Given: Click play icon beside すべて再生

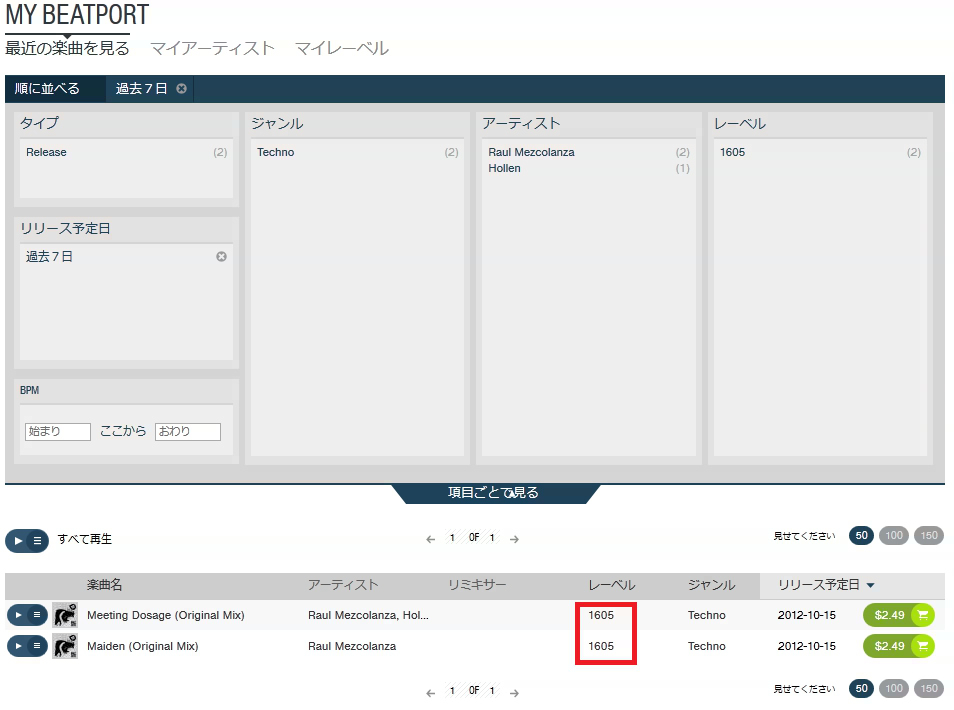Looking at the screenshot, I should pyautogui.click(x=18, y=540).
